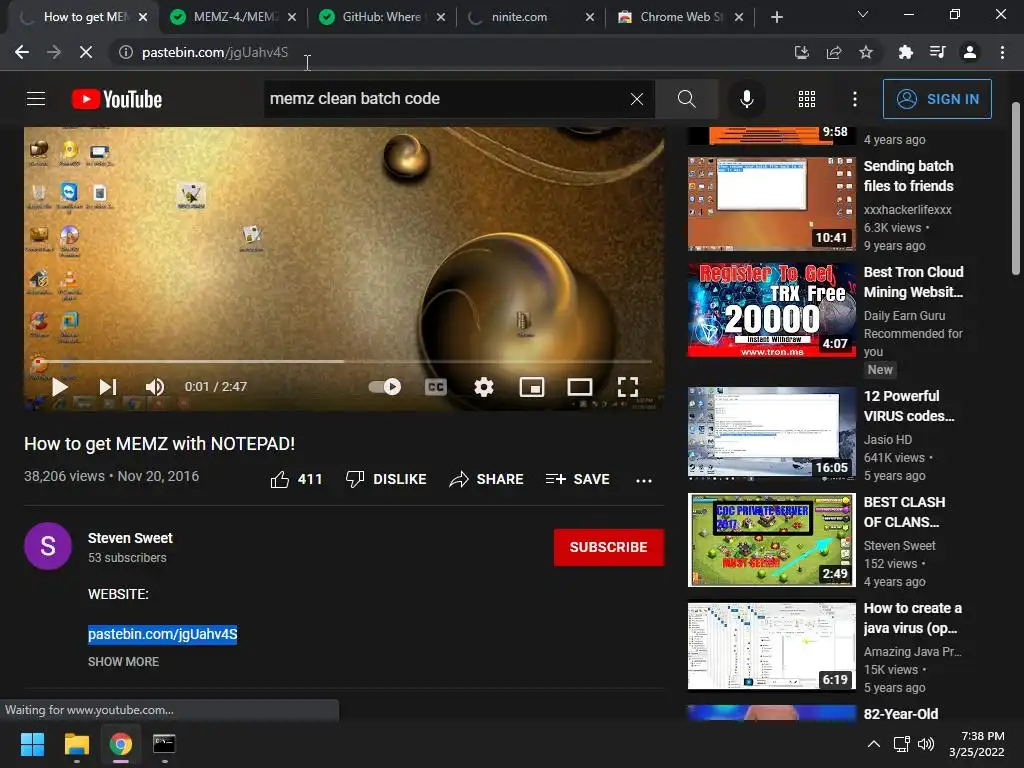Enter full screen mode
The height and width of the screenshot is (768, 1024).
[628, 387]
